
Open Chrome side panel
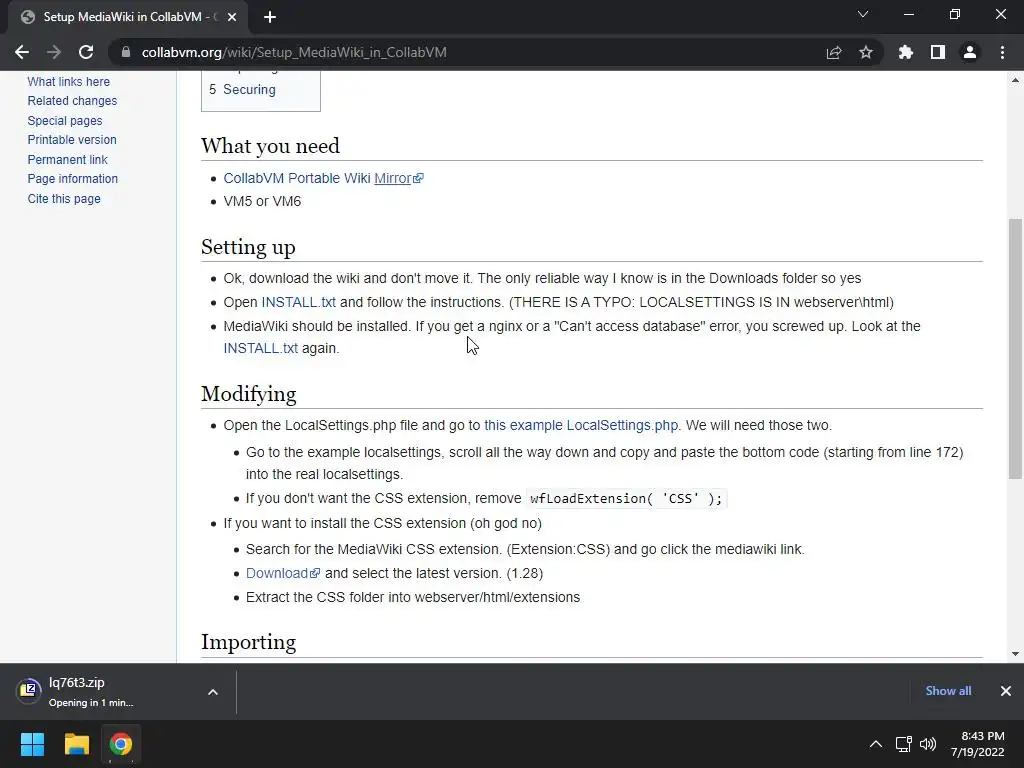click(938, 52)
